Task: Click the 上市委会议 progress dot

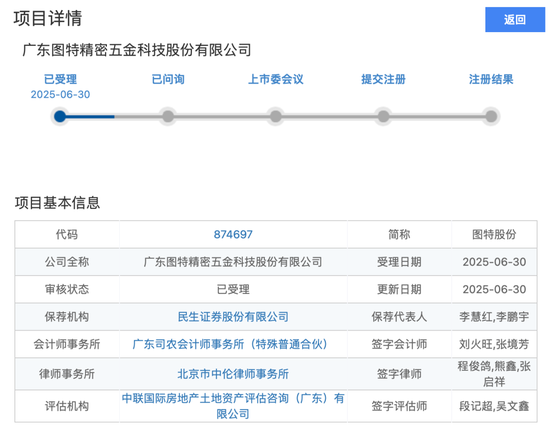Action: click(x=276, y=116)
